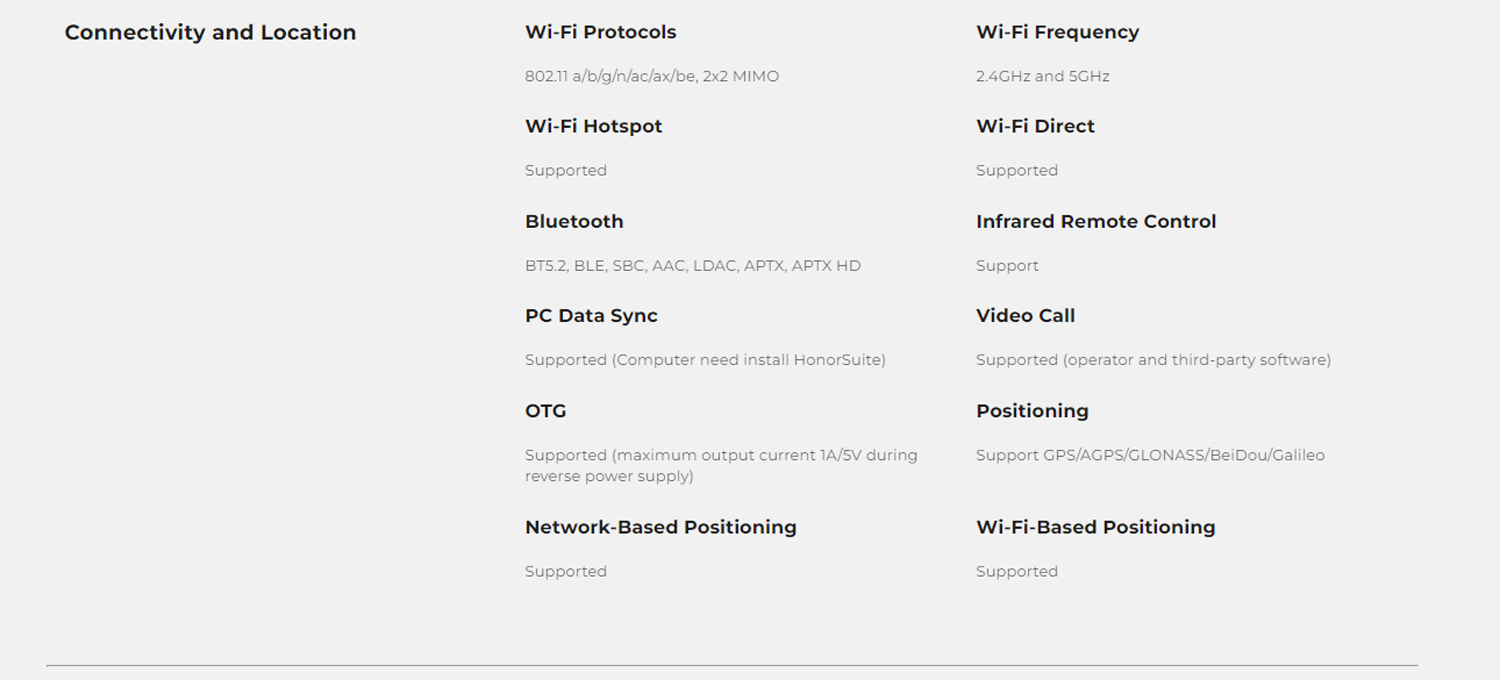The width and height of the screenshot is (1500, 680).
Task: Click the PC Data Sync heading
Action: (x=591, y=316)
